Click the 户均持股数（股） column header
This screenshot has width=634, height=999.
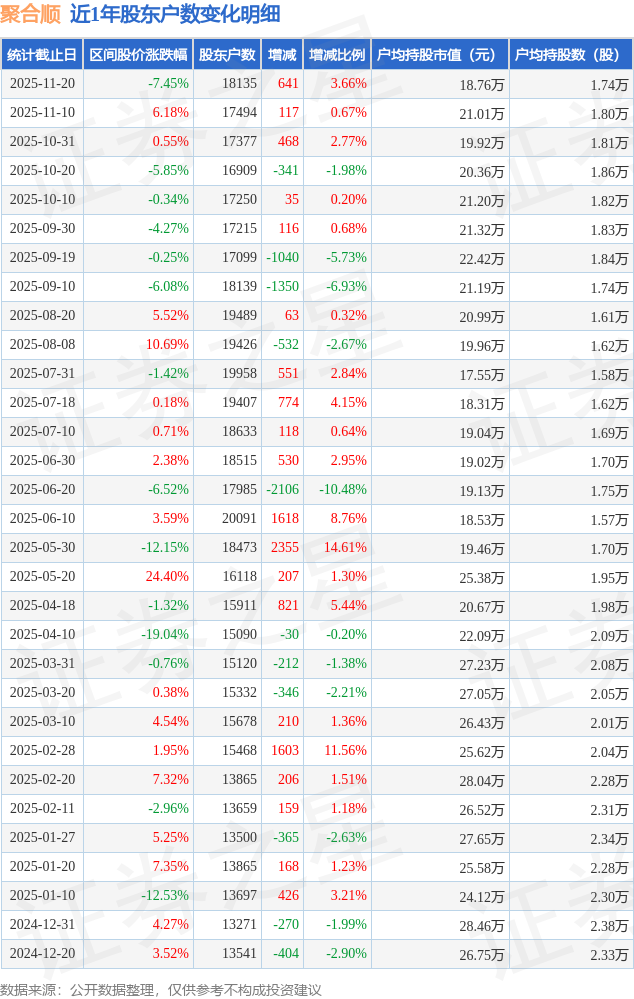(570, 55)
